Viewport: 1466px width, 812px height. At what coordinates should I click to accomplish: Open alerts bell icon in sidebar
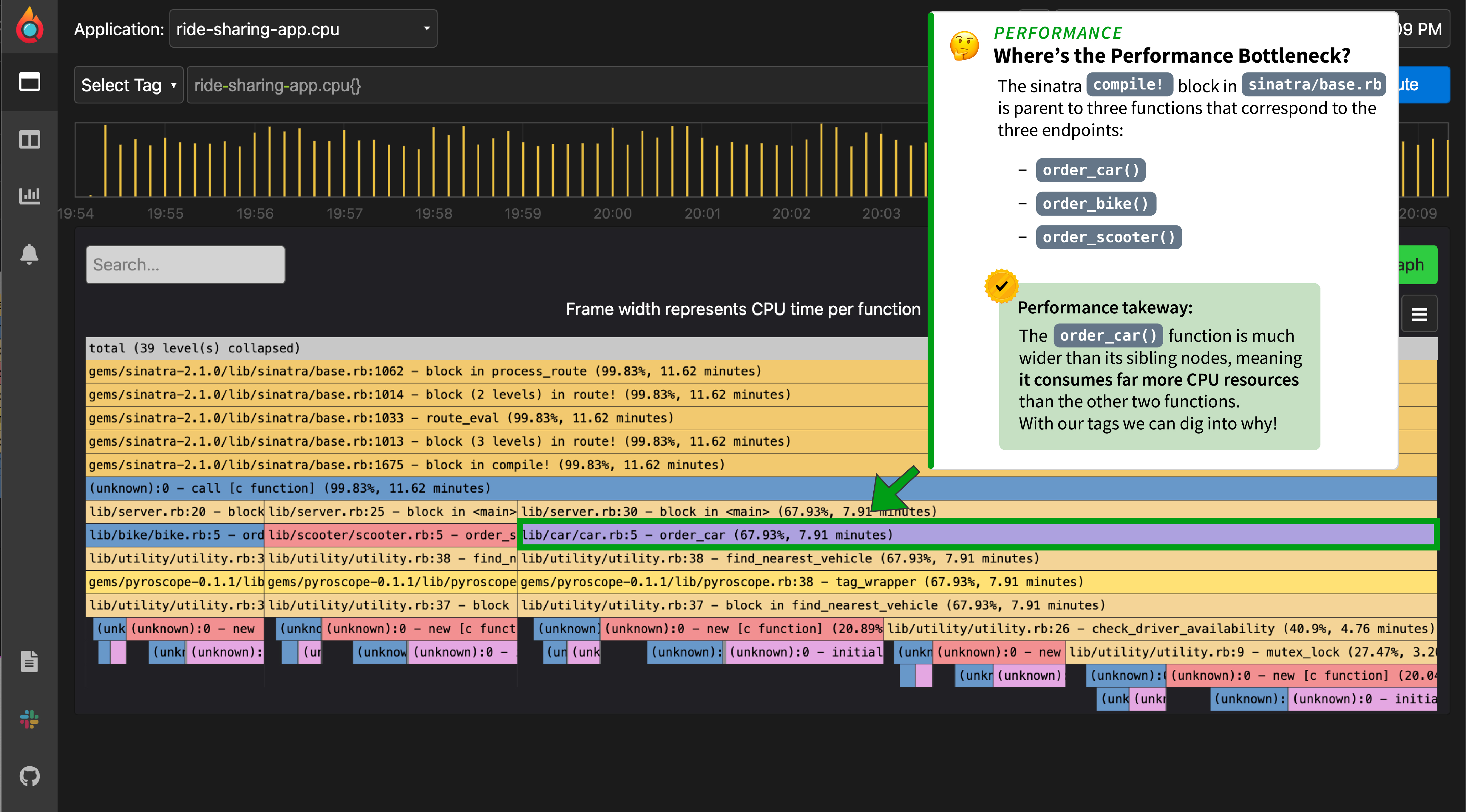30,254
